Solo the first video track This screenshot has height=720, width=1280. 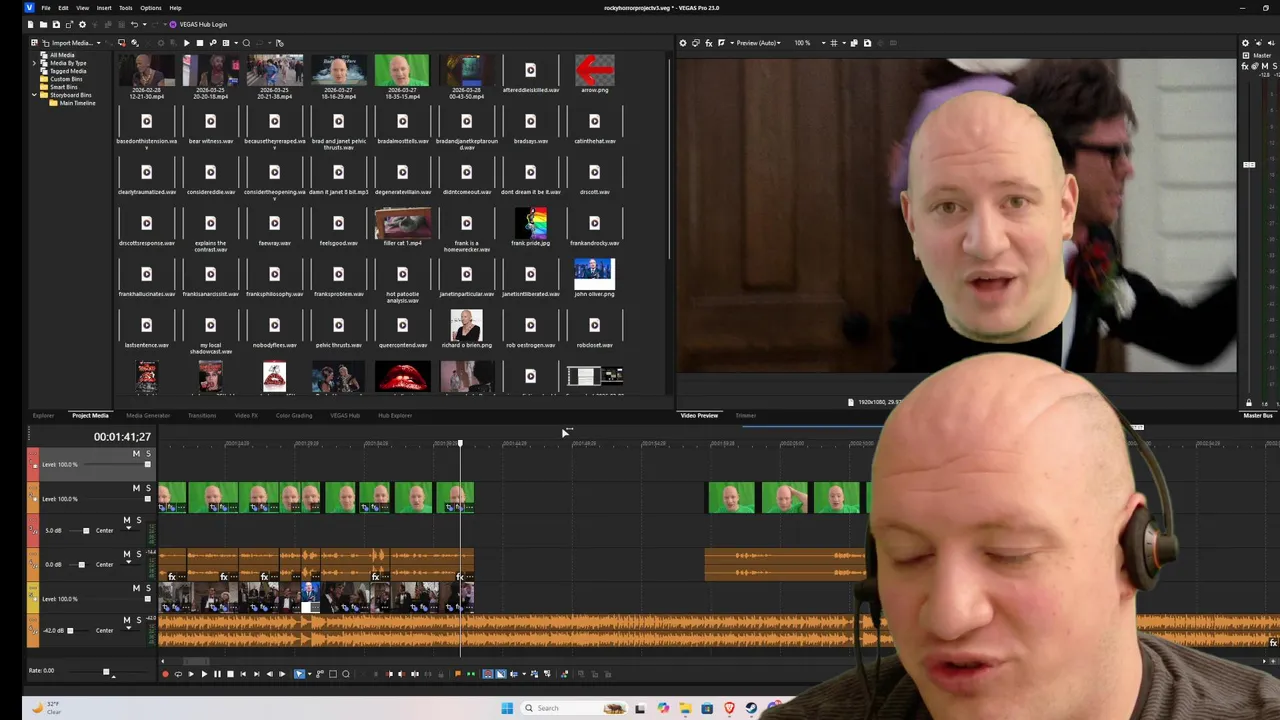click(x=148, y=454)
